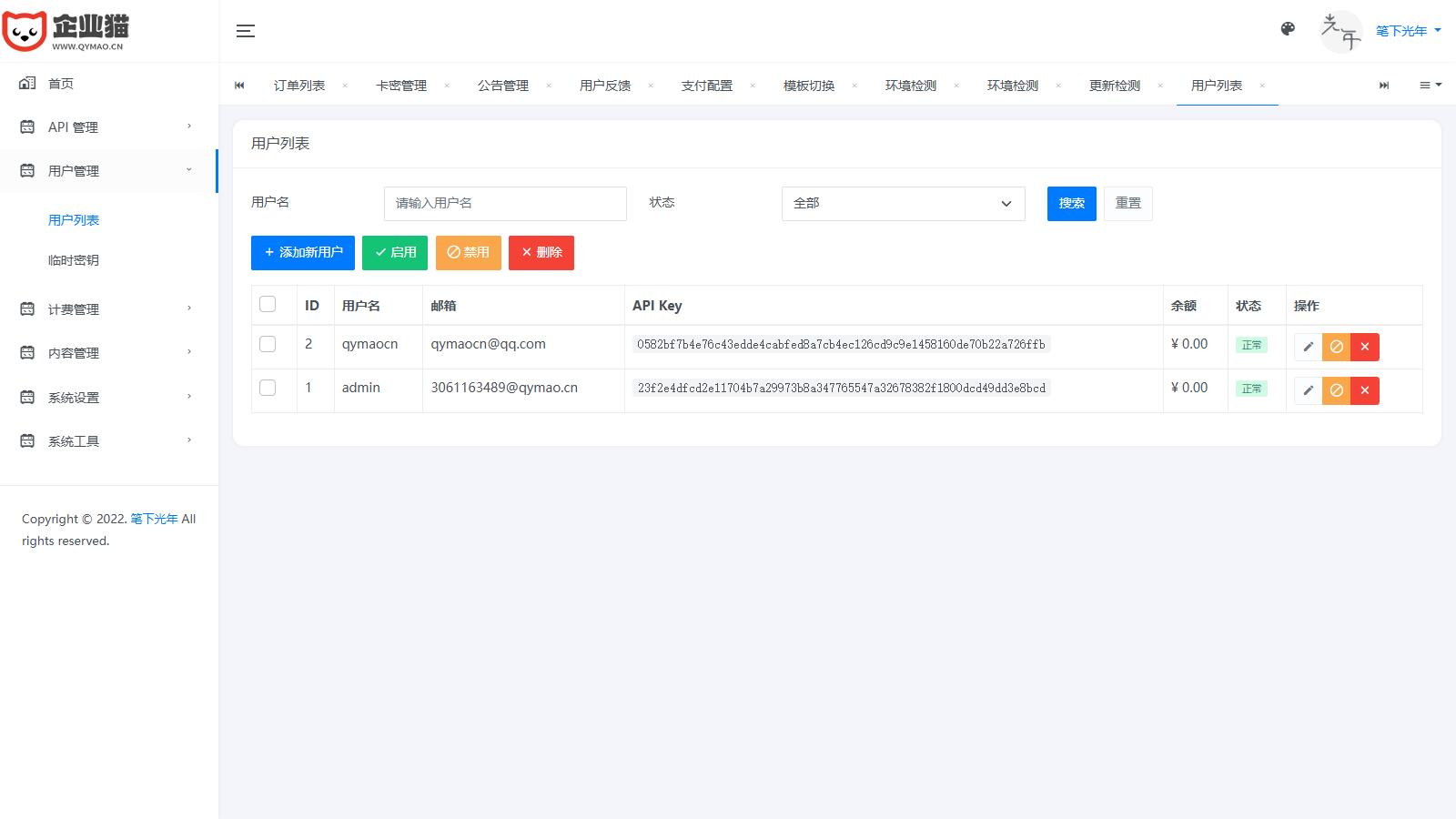Click the red delete icon for qymaocn
Screen dimensions: 1456x819
[1364, 347]
